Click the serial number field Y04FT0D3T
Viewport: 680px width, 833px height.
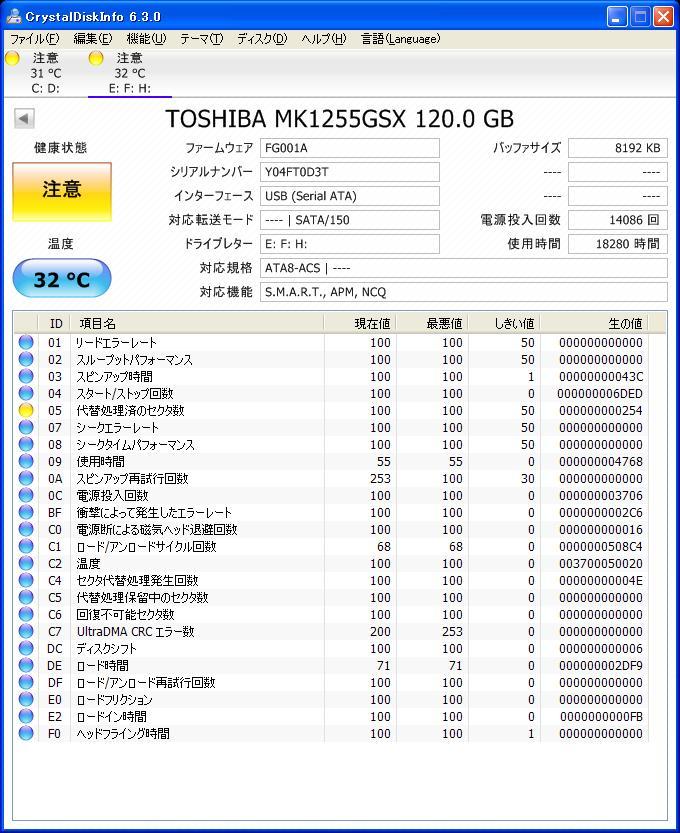(x=350, y=172)
